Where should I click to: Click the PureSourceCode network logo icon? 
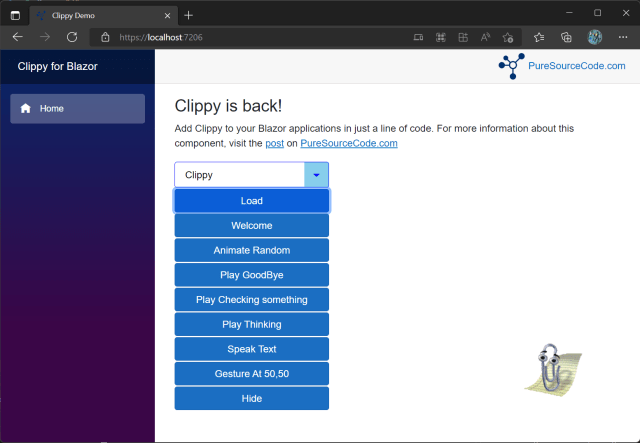point(512,66)
